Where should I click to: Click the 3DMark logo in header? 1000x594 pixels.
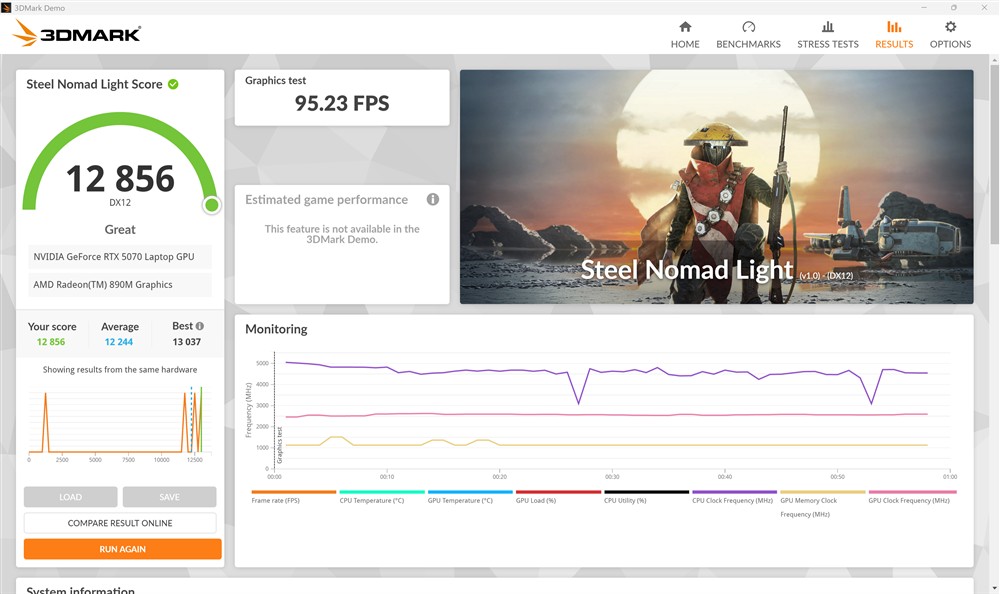point(77,34)
